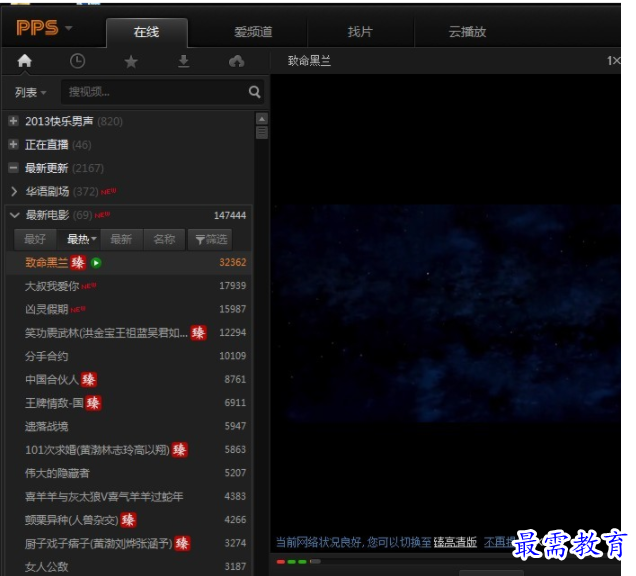Click the 臻 badge beside 笑功震武林
Screen dimensions: 636x576
pos(198,333)
